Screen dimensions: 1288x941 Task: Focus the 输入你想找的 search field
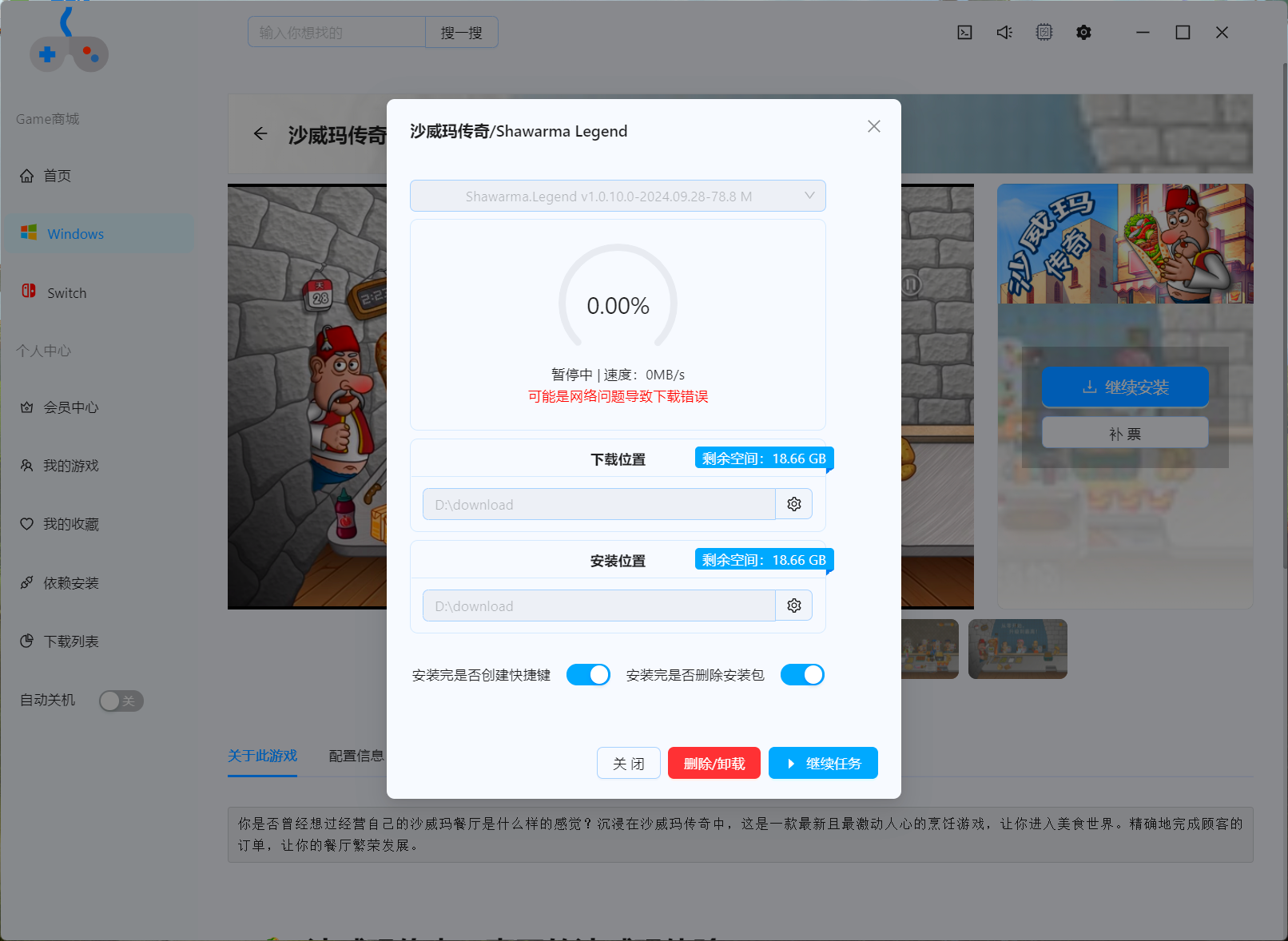click(336, 32)
